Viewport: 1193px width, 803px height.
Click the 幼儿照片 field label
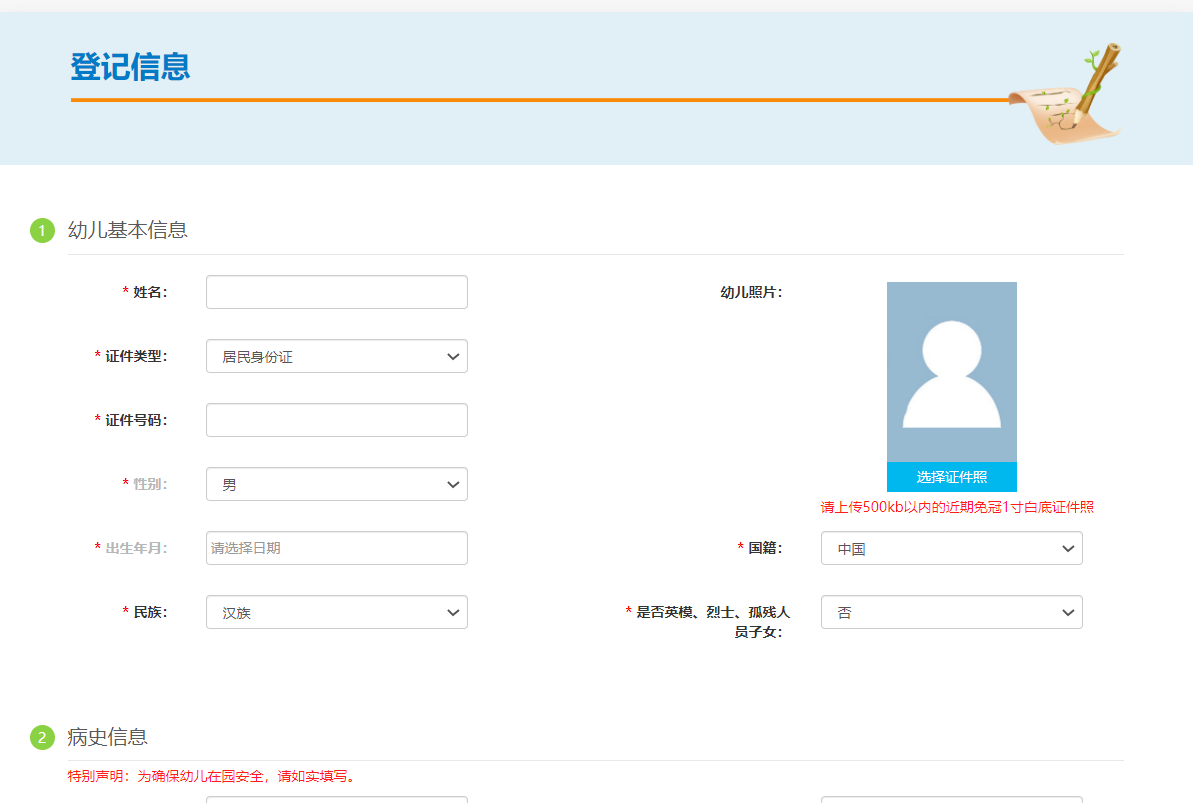tap(751, 292)
